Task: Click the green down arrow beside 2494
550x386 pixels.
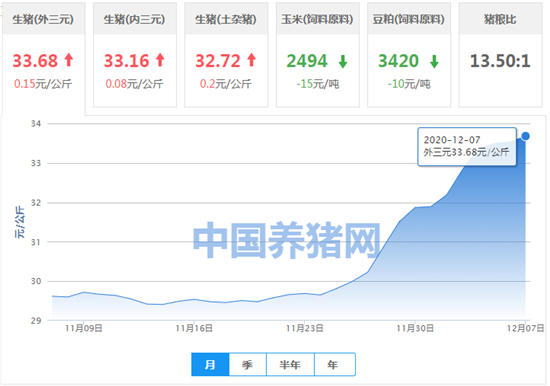Action: (x=343, y=61)
